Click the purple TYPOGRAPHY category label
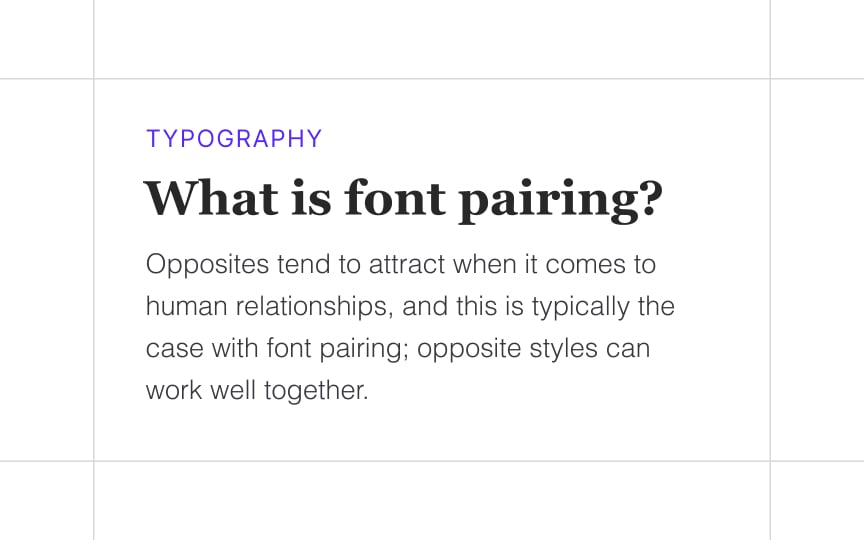This screenshot has width=864, height=540. tap(234, 138)
